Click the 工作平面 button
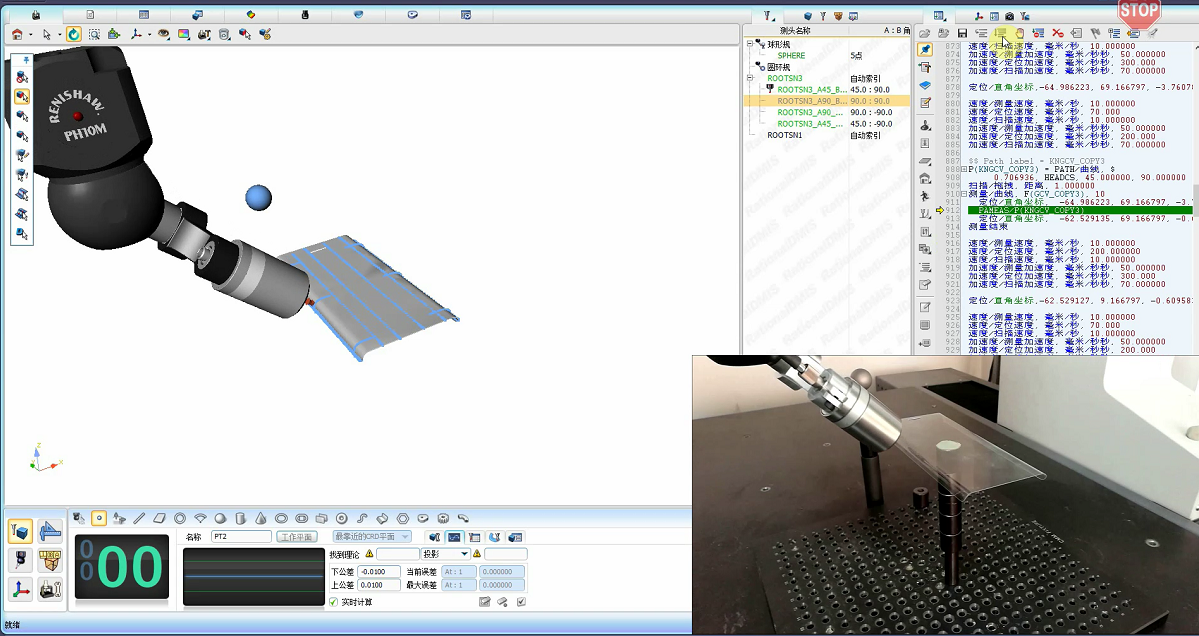Screen dimensions: 1199x636 point(298,537)
